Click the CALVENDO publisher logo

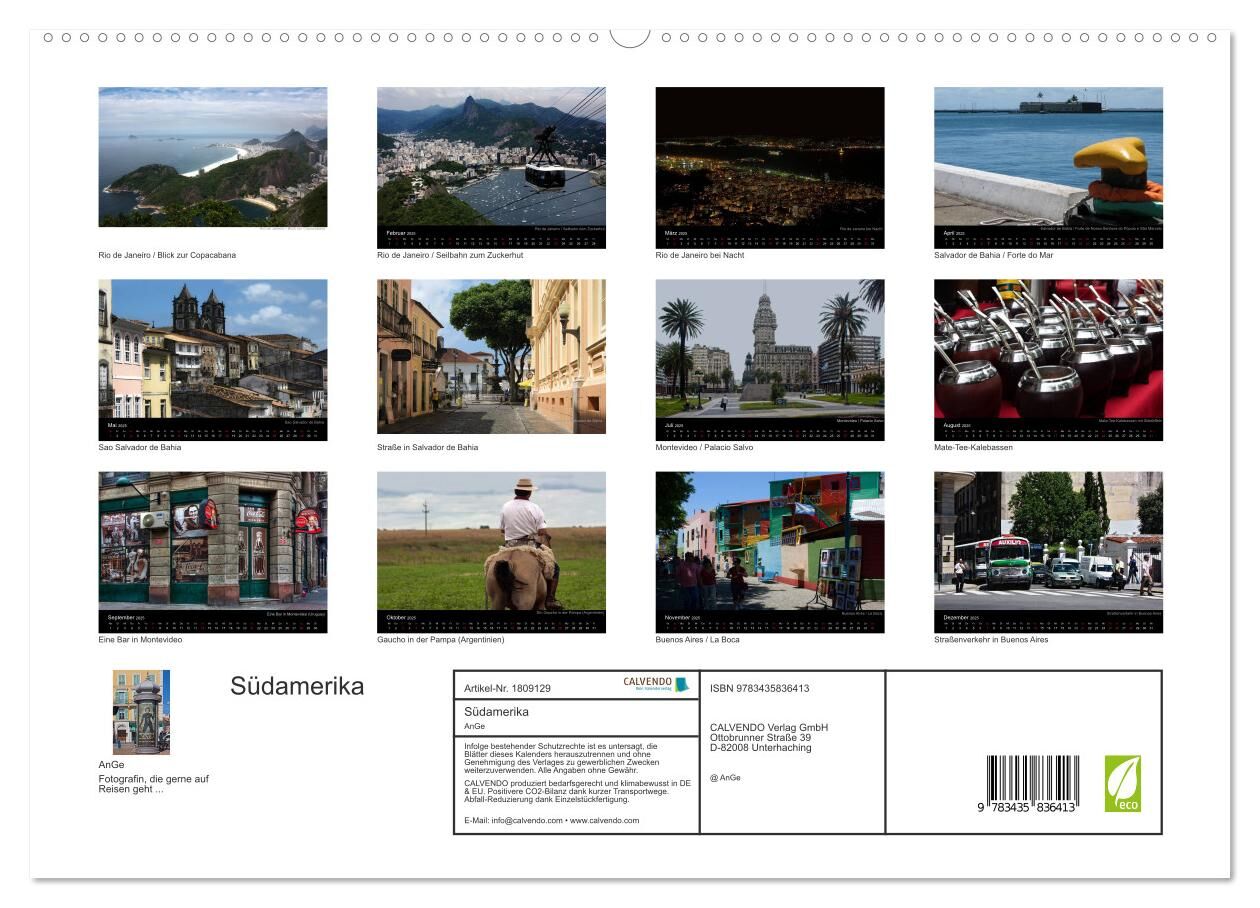pos(656,684)
